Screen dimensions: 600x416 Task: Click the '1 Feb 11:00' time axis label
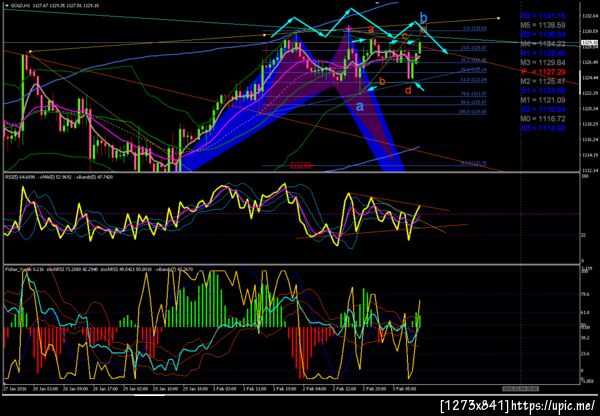[x=255, y=389]
